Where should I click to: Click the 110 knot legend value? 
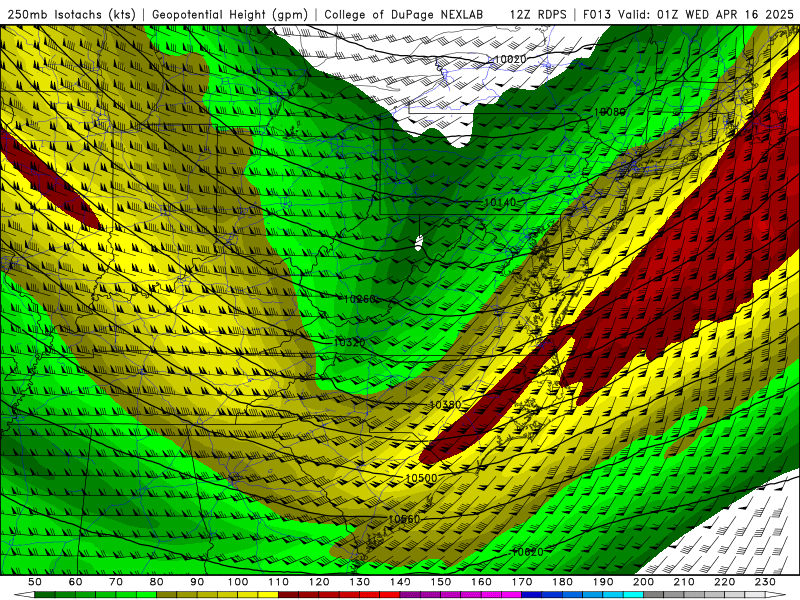click(x=279, y=582)
